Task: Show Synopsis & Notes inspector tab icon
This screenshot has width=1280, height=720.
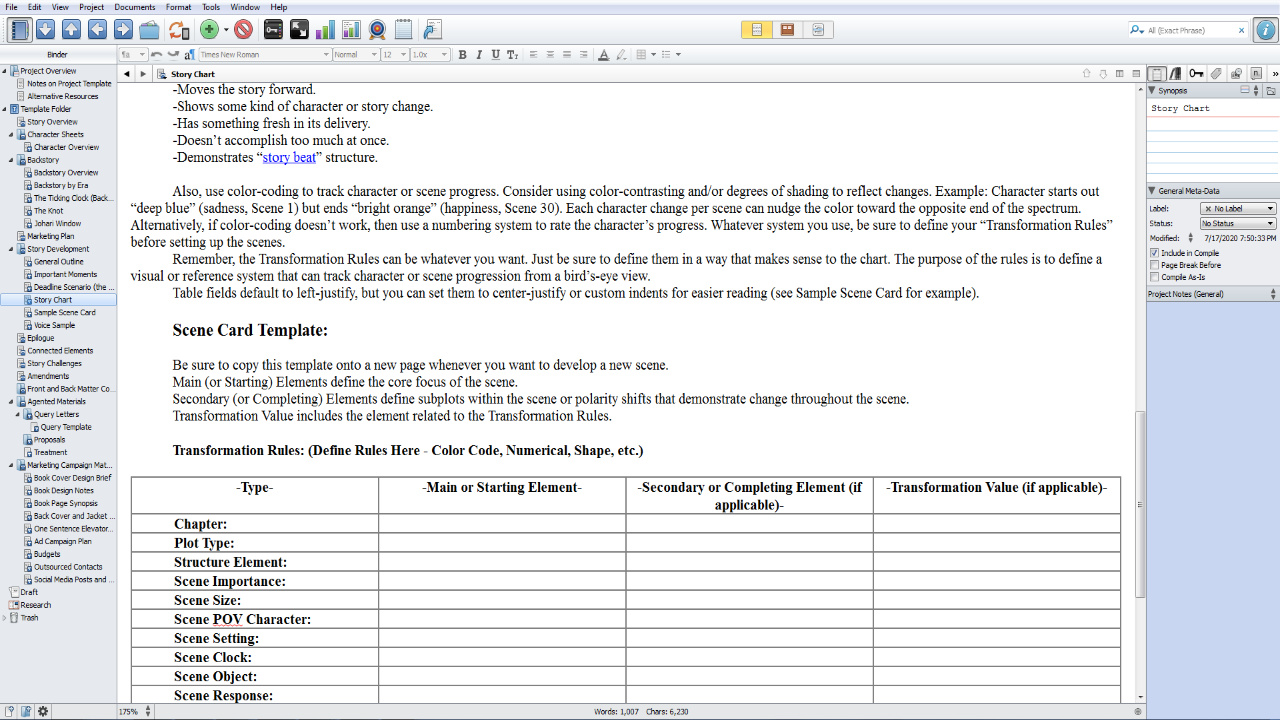Action: [x=1158, y=74]
